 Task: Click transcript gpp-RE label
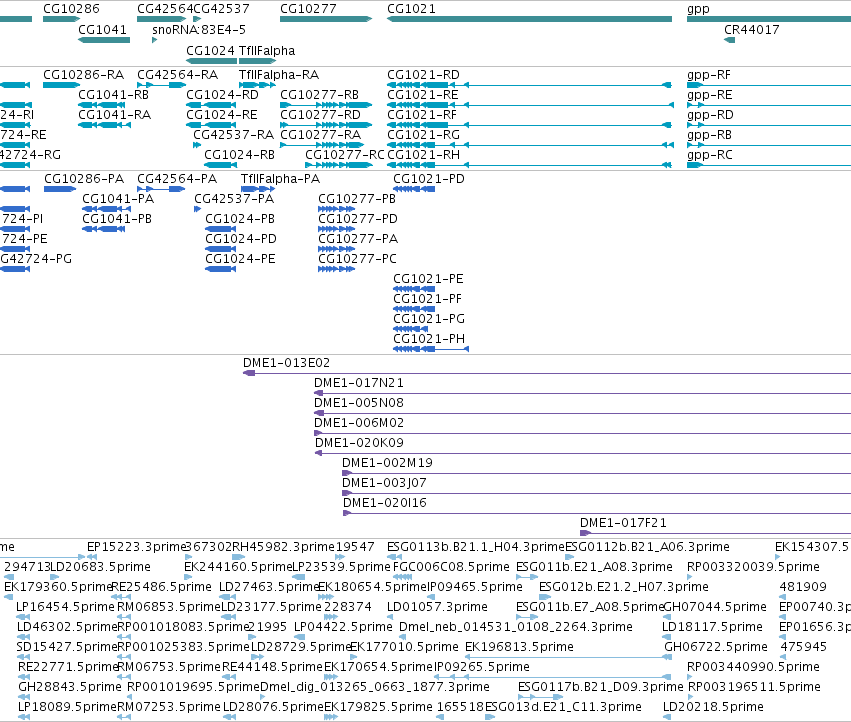pyautogui.click(x=708, y=94)
